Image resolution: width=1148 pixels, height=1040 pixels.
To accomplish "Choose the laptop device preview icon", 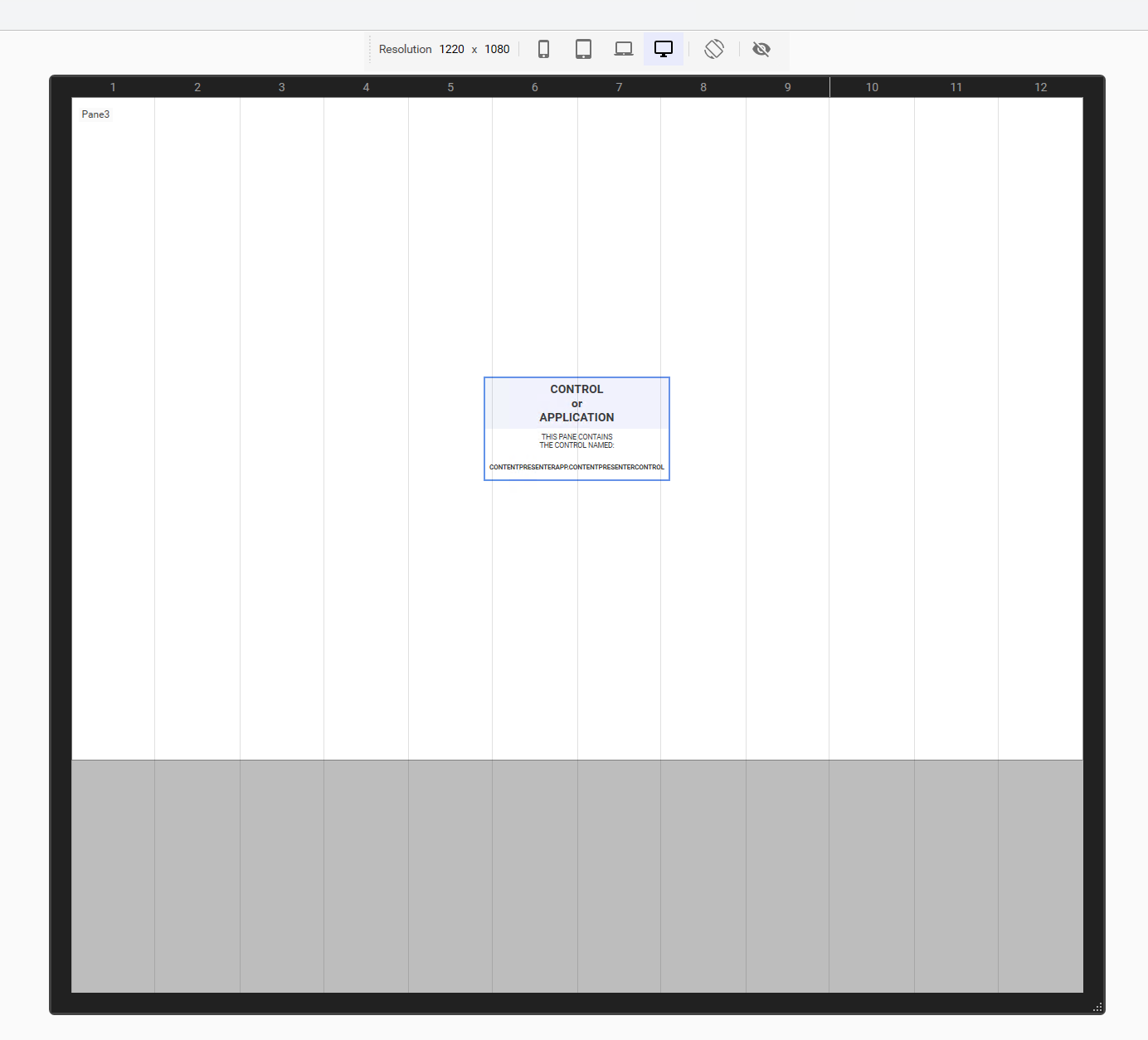I will click(x=623, y=49).
